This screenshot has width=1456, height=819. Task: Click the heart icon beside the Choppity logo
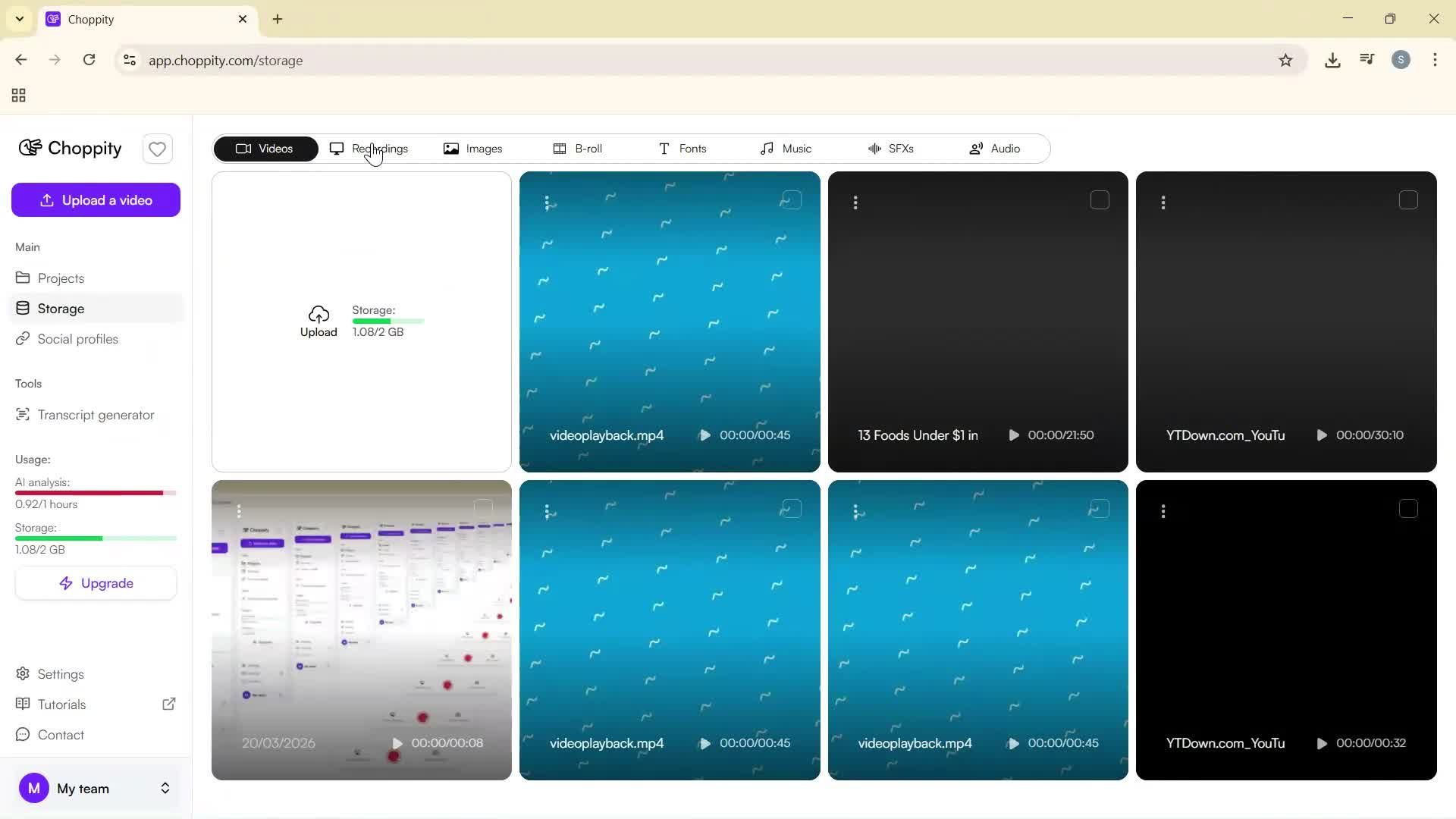157,149
